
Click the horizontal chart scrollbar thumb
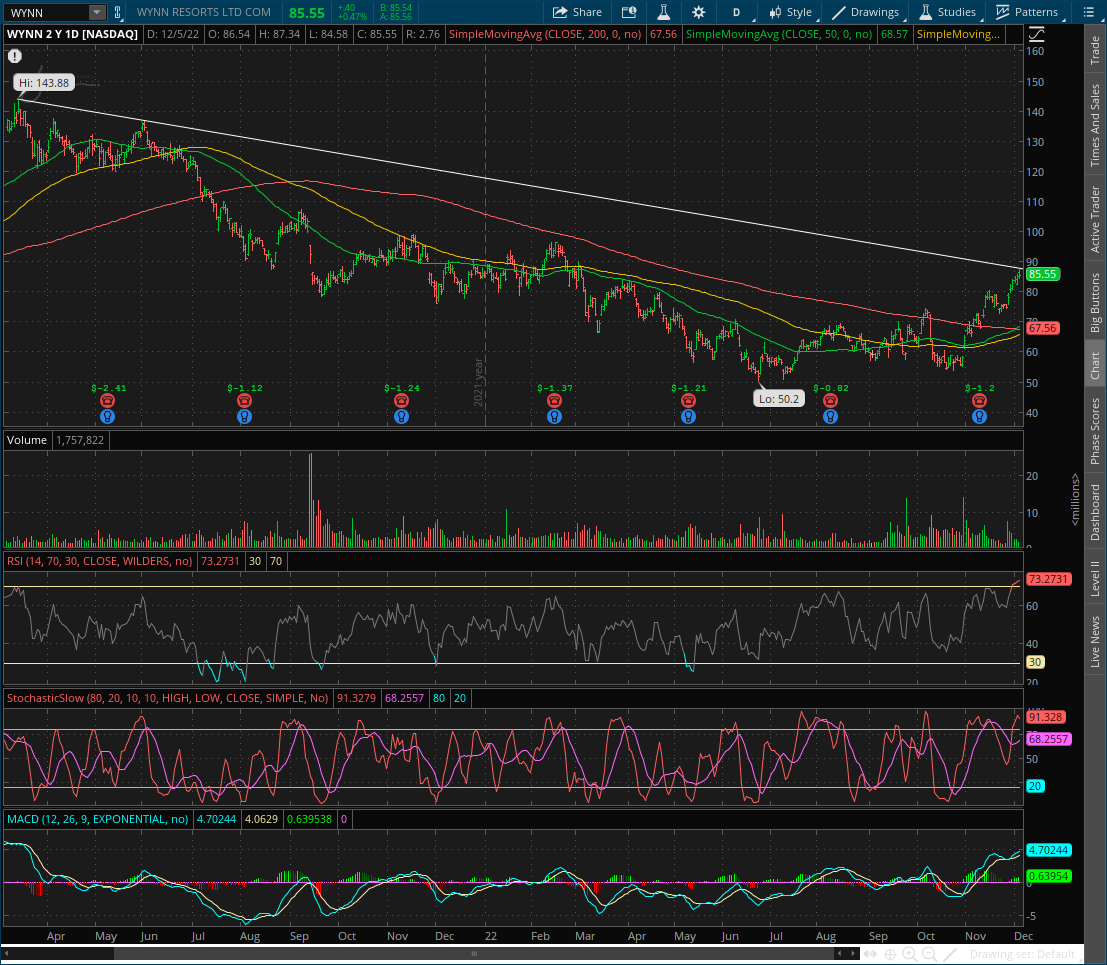pos(474,954)
